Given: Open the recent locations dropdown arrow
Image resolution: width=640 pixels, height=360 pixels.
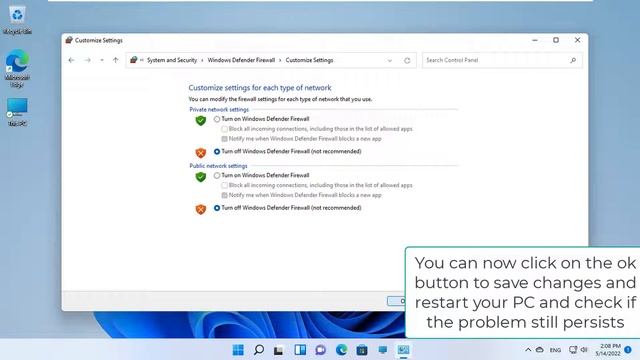Looking at the screenshot, I should 102,60.
